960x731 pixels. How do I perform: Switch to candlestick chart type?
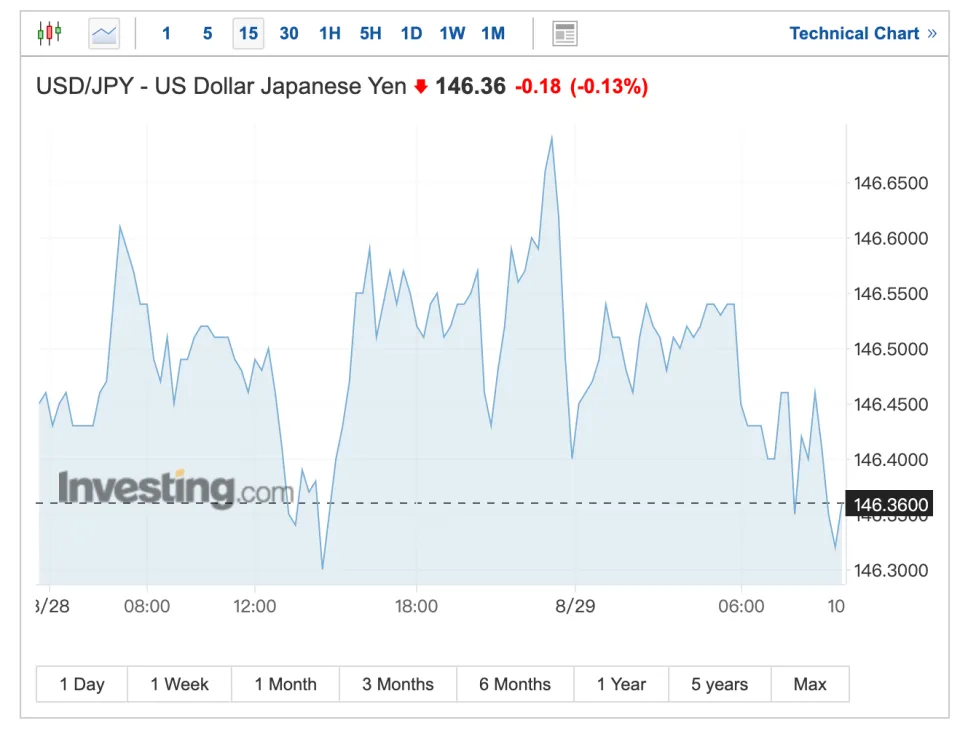[x=49, y=33]
